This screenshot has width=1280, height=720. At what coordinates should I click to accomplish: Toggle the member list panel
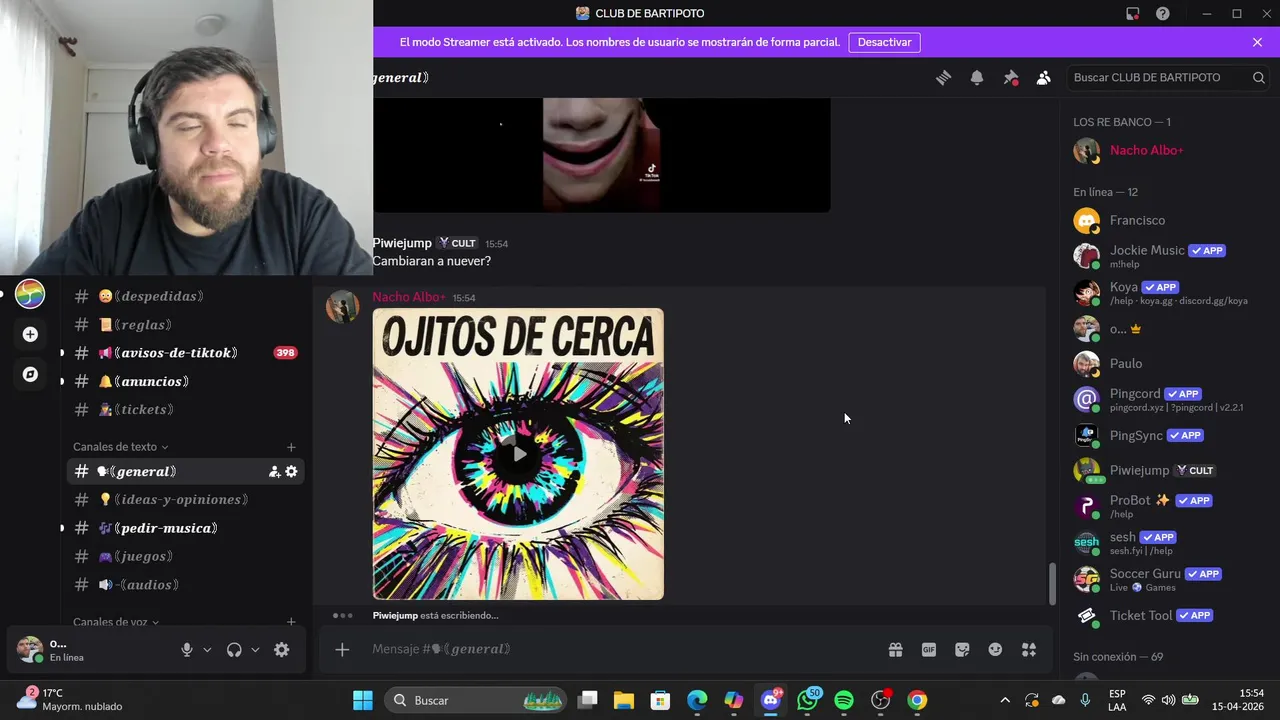coord(1044,78)
